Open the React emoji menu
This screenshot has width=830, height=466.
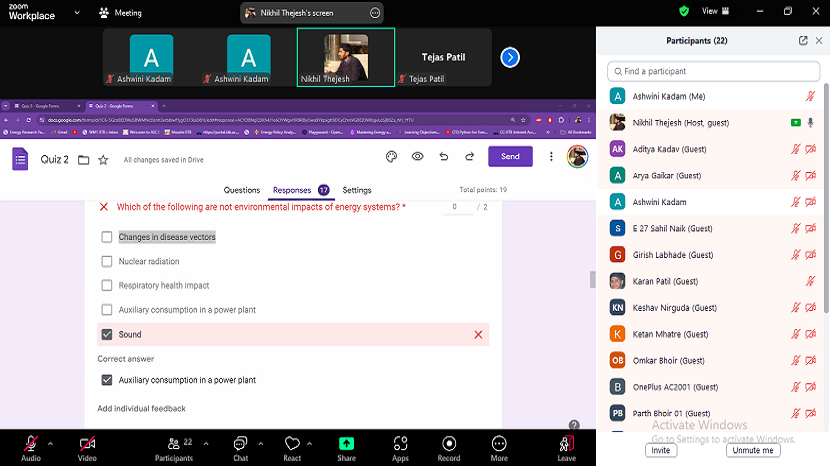coord(292,443)
